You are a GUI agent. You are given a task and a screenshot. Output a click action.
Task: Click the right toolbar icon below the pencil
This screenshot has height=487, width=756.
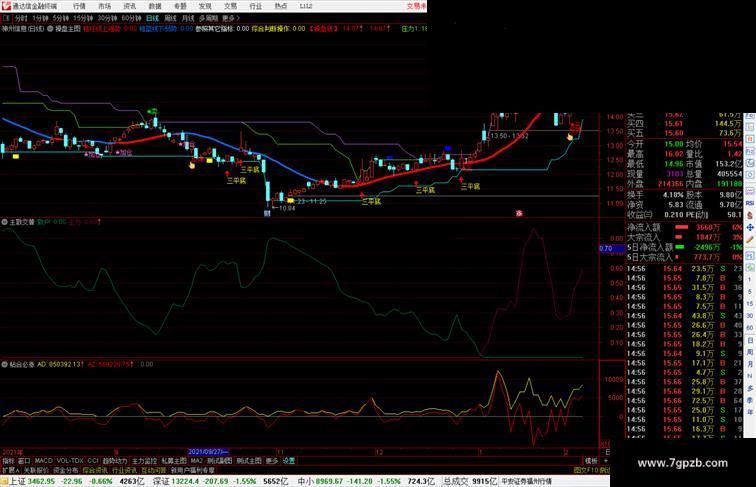pos(750,256)
